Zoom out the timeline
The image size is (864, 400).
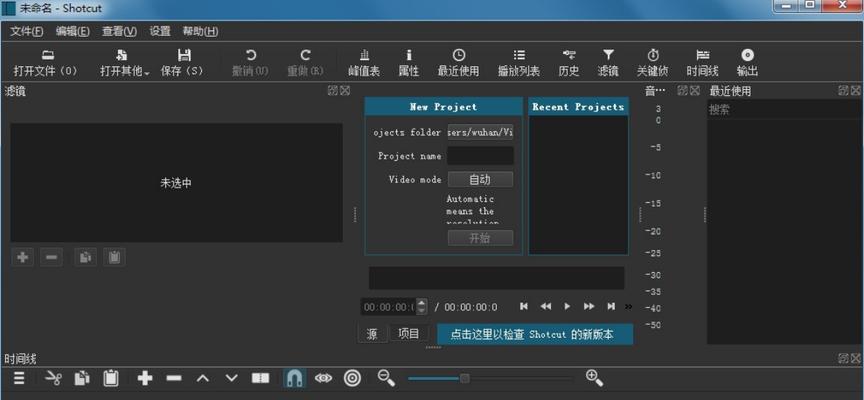click(x=386, y=378)
